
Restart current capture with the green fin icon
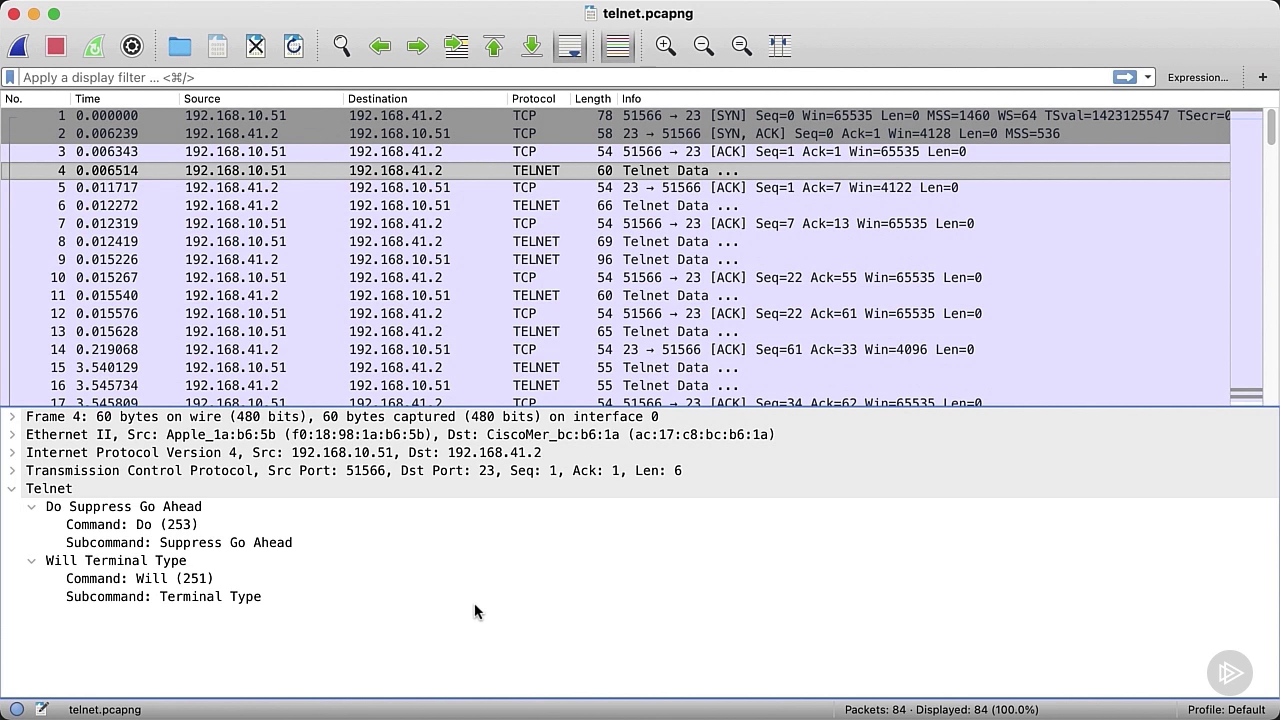[x=94, y=46]
